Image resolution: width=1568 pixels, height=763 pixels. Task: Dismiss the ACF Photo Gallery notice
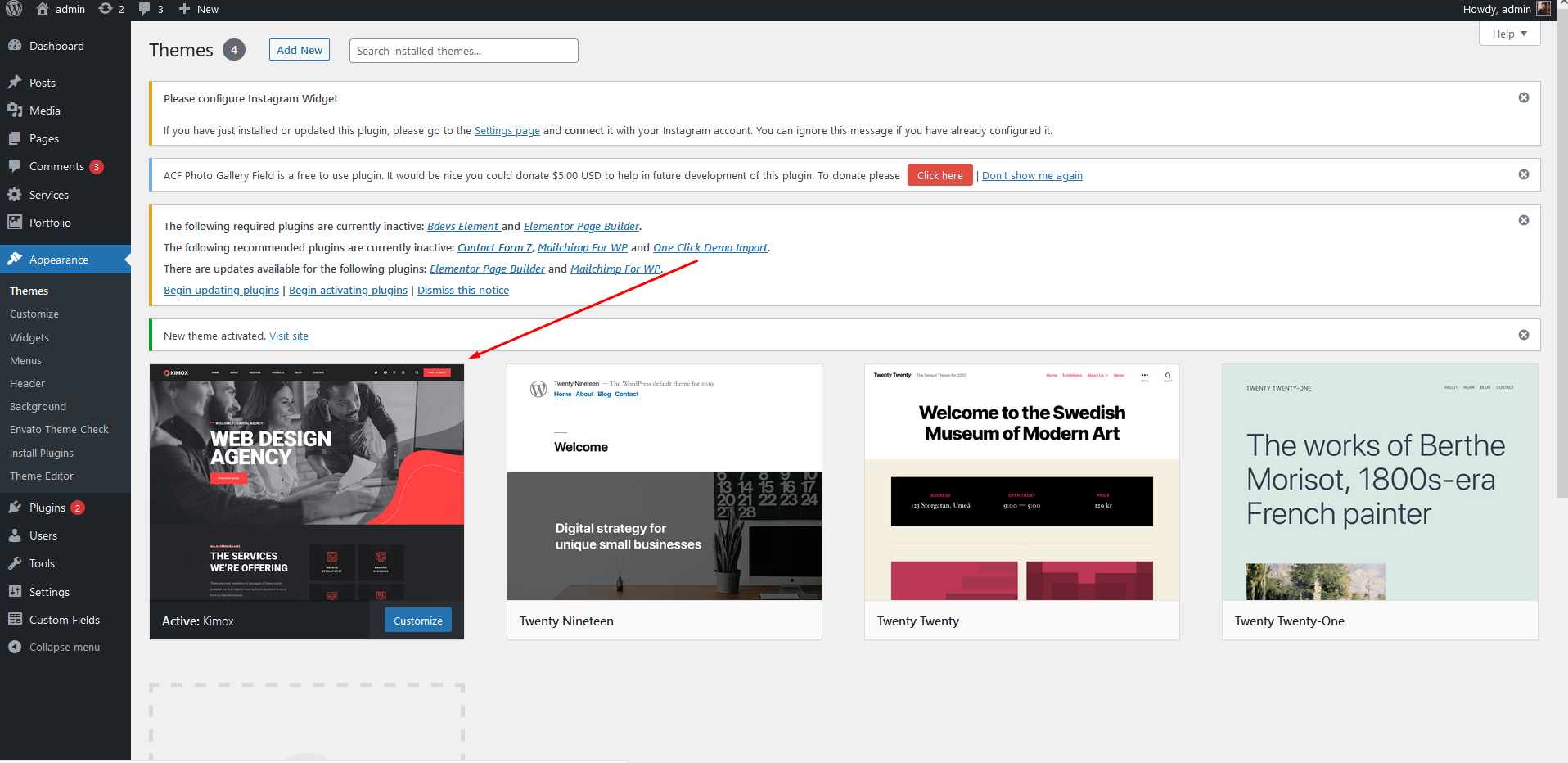click(x=1524, y=174)
